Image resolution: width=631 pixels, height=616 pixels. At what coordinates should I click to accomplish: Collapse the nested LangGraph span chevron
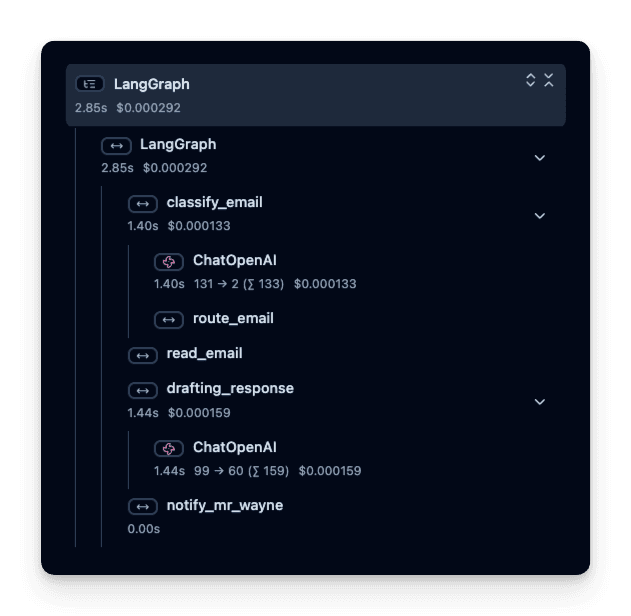(540, 158)
